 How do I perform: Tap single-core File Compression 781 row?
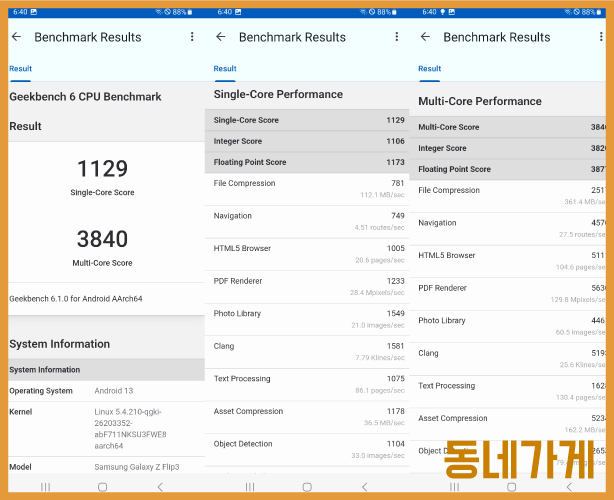[307, 189]
